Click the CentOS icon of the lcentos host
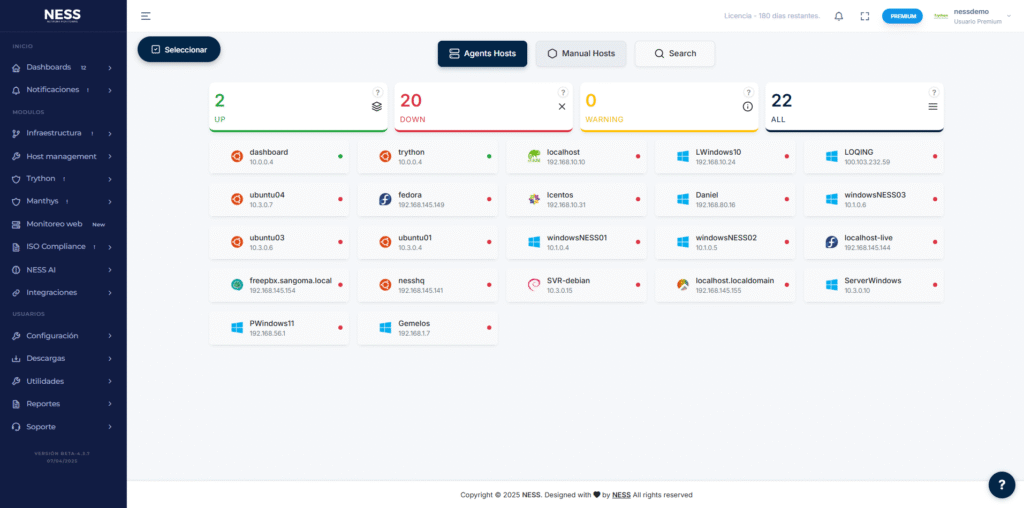The width and height of the screenshot is (1024, 508). click(534, 199)
